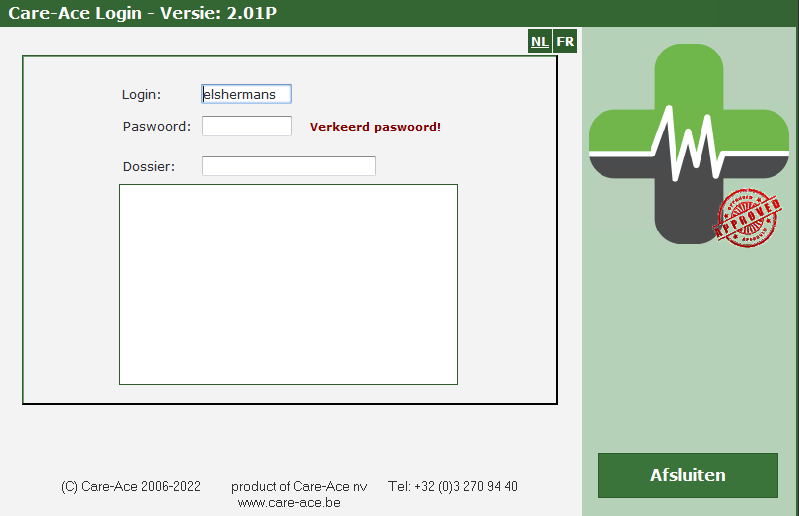Image resolution: width=799 pixels, height=516 pixels.
Task: Click the telephone number +32 (0)3 270 94 40
Action: [x=466, y=486]
